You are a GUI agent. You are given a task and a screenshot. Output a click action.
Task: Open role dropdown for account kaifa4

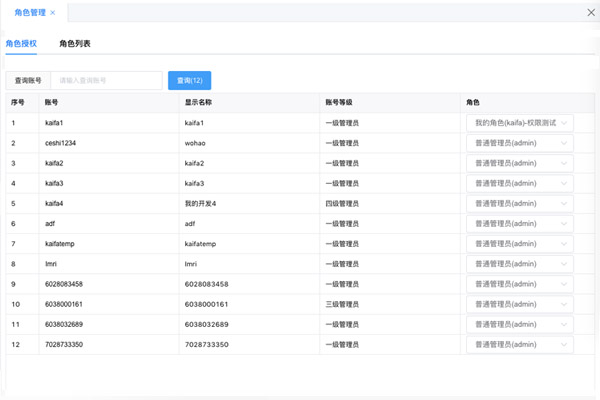(x=519, y=203)
